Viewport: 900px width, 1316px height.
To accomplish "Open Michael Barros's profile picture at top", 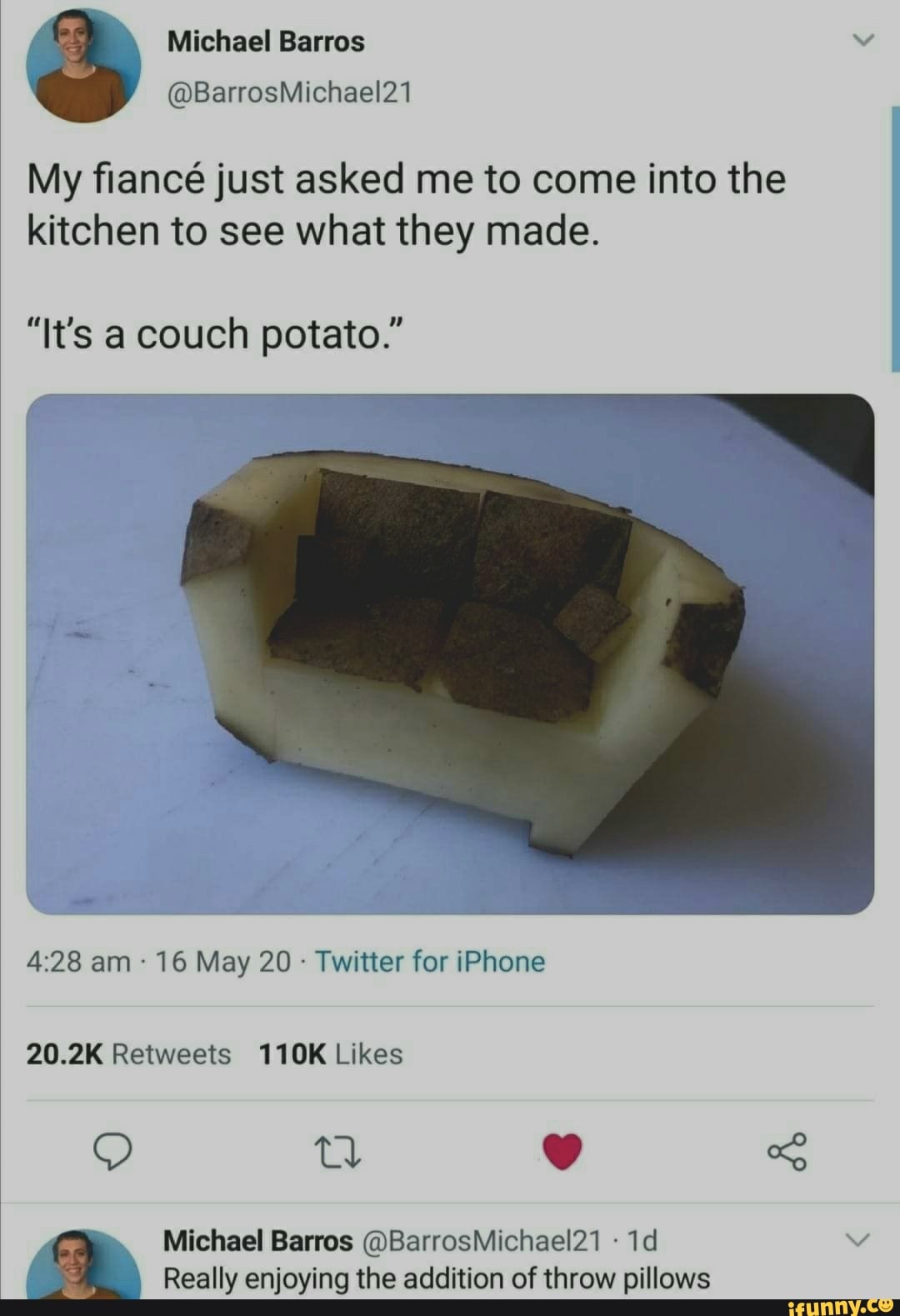I will pos(83,67).
